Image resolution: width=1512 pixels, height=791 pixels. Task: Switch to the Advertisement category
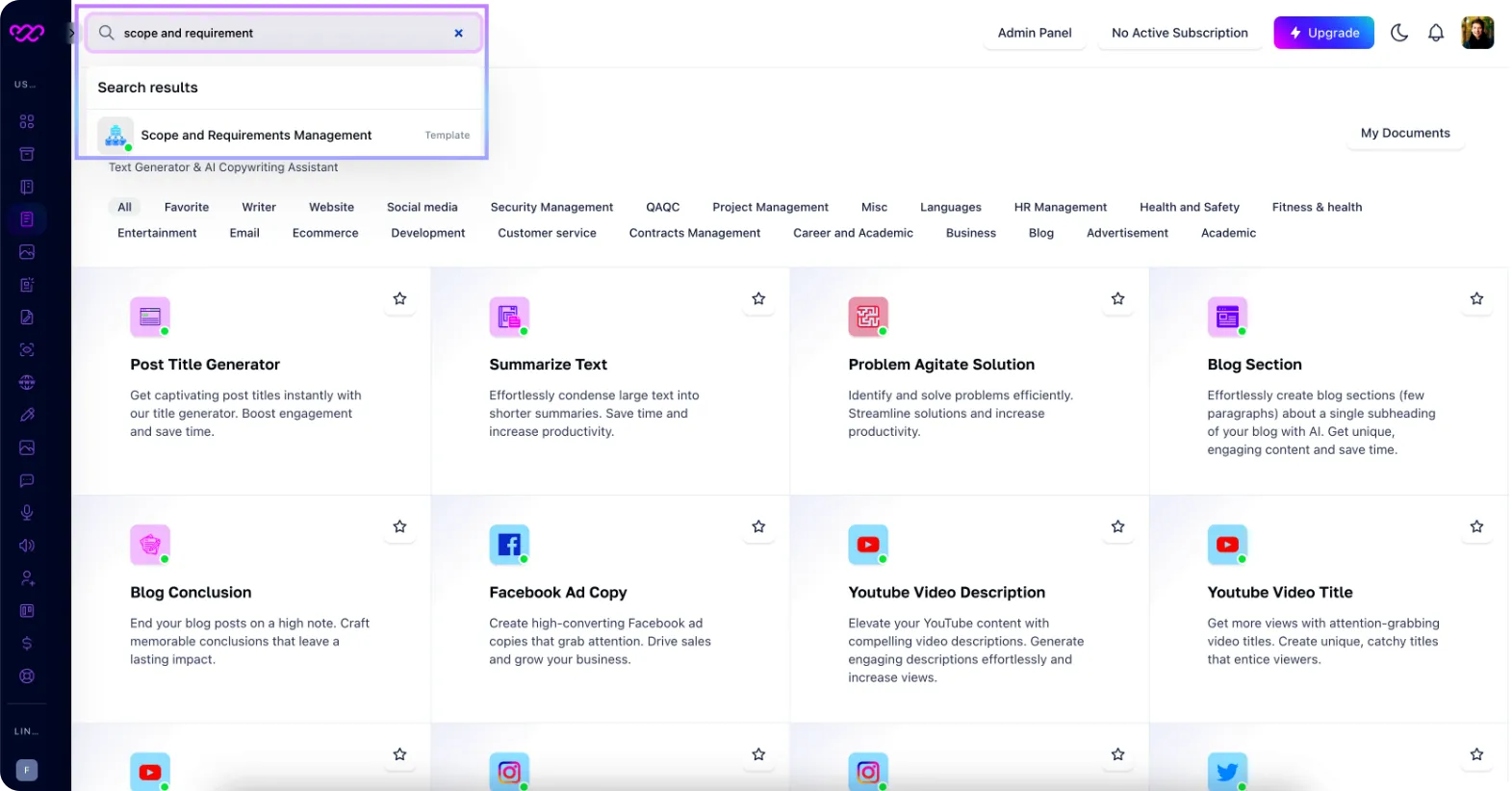[1127, 233]
